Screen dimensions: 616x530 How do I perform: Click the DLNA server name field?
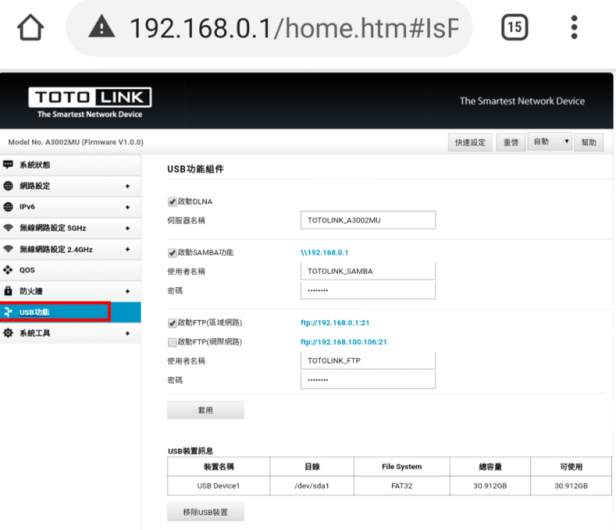point(368,220)
